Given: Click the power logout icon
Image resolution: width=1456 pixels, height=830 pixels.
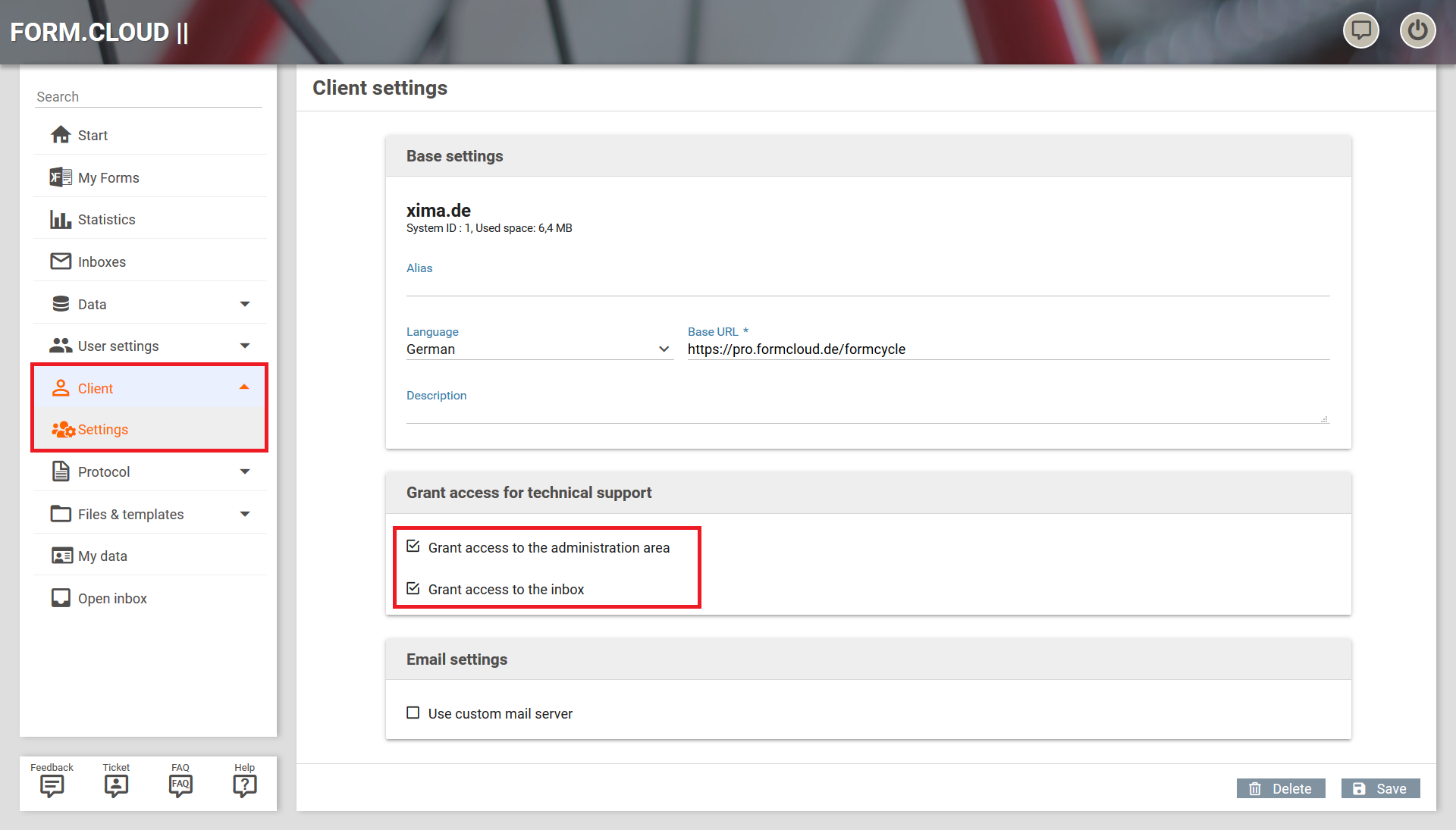Looking at the screenshot, I should (x=1417, y=31).
